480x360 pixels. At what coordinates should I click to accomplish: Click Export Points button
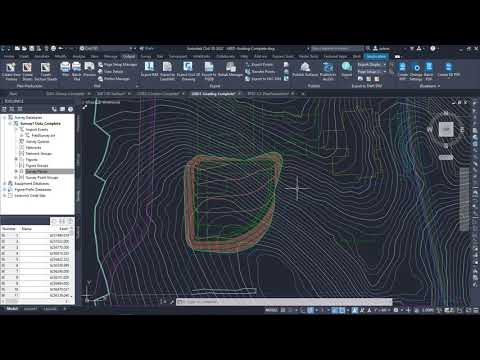pyautogui.click(x=259, y=64)
